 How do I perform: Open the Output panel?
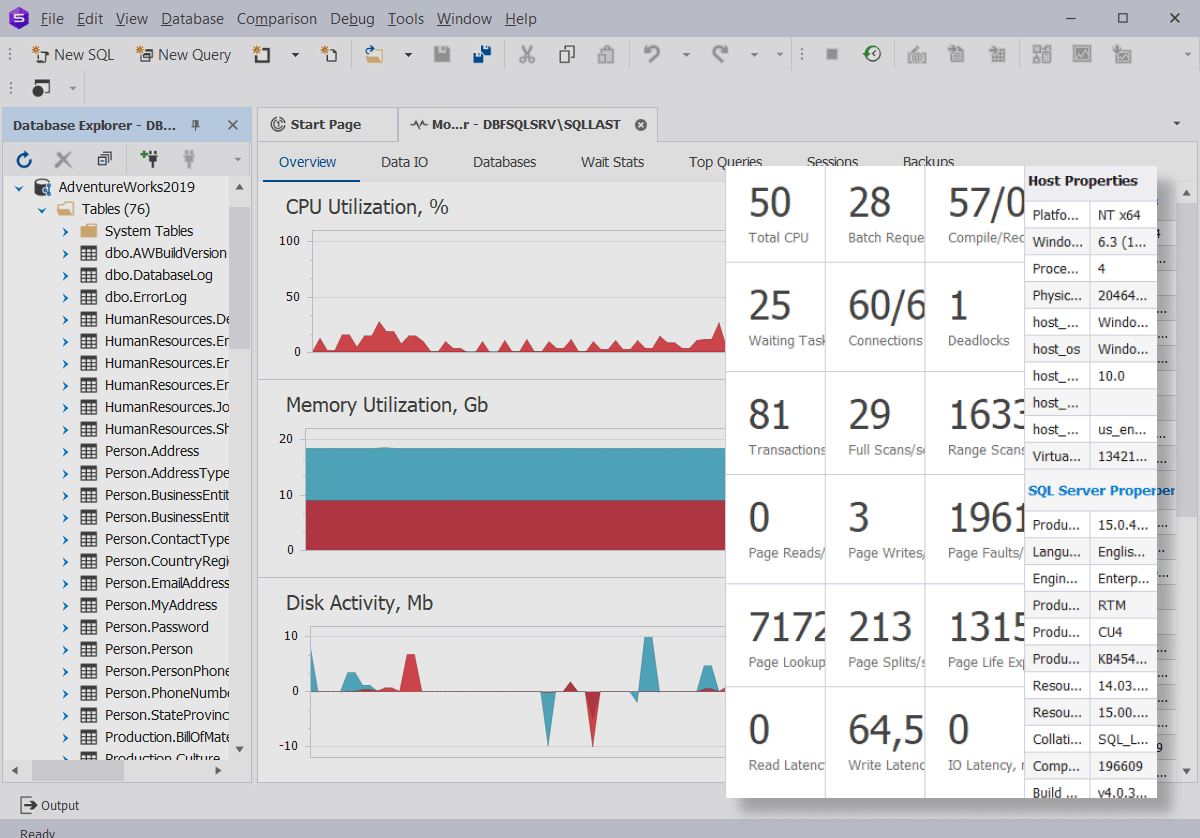point(49,805)
